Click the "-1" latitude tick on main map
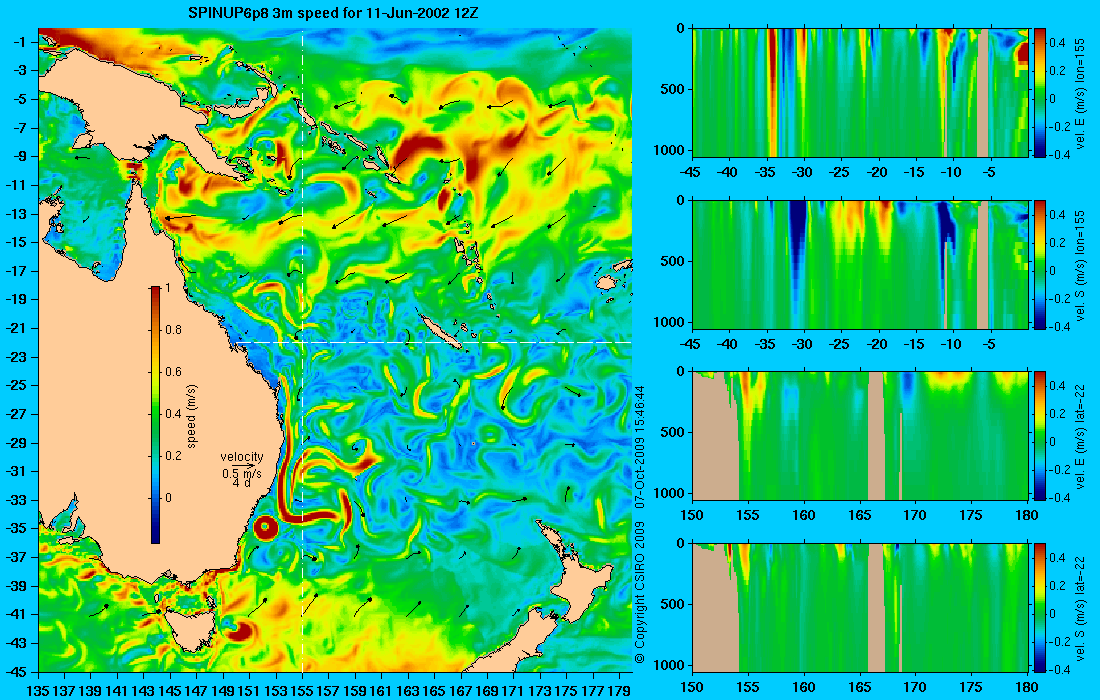 21,42
